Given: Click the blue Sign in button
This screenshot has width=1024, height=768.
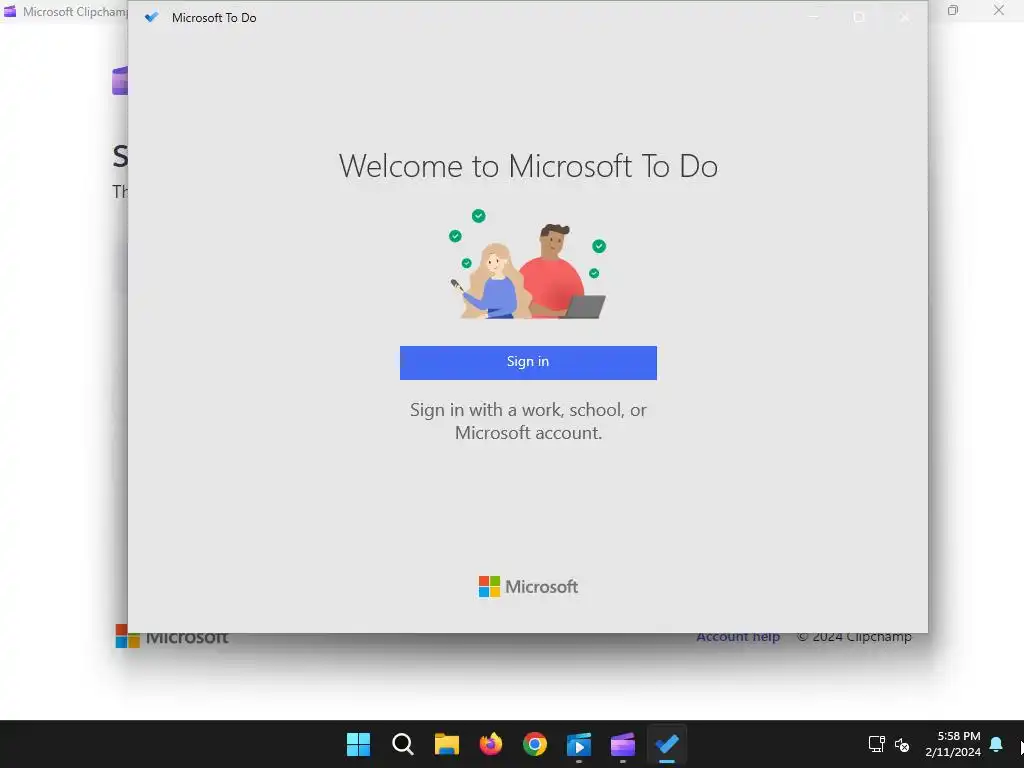Looking at the screenshot, I should tap(528, 362).
